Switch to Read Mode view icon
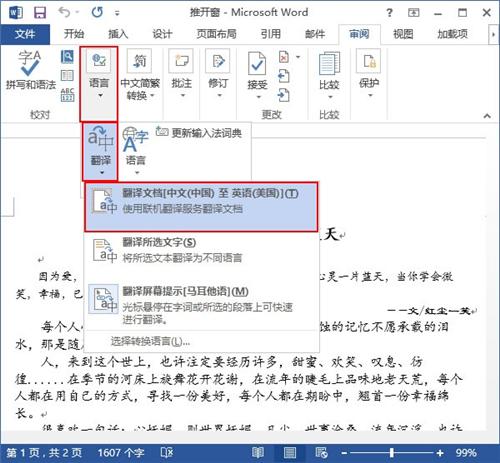 (x=258, y=453)
